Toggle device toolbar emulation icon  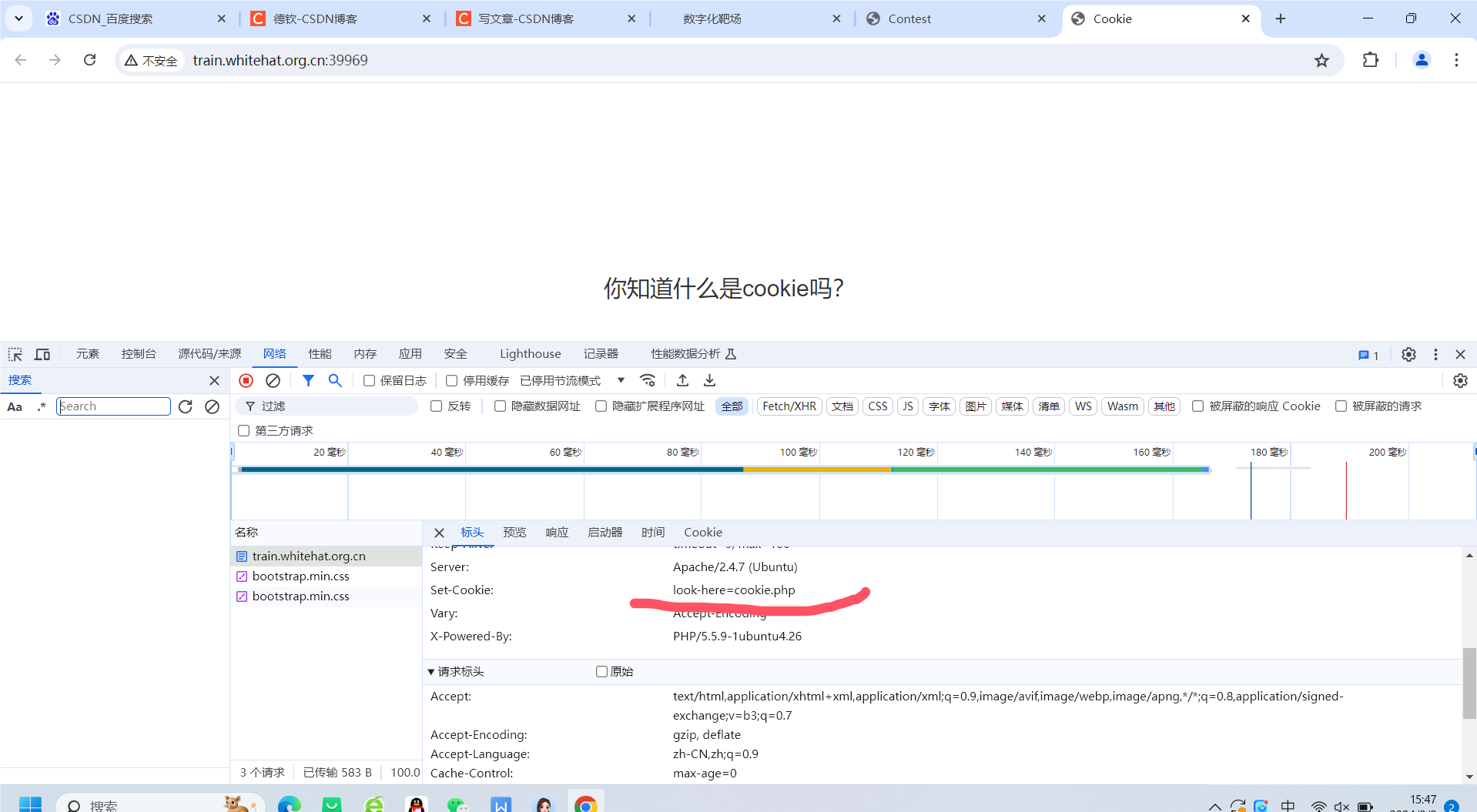[42, 354]
